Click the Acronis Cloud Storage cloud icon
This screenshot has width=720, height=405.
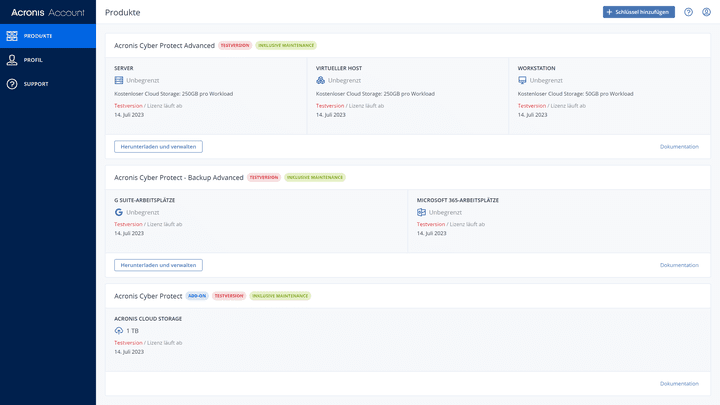(118, 331)
